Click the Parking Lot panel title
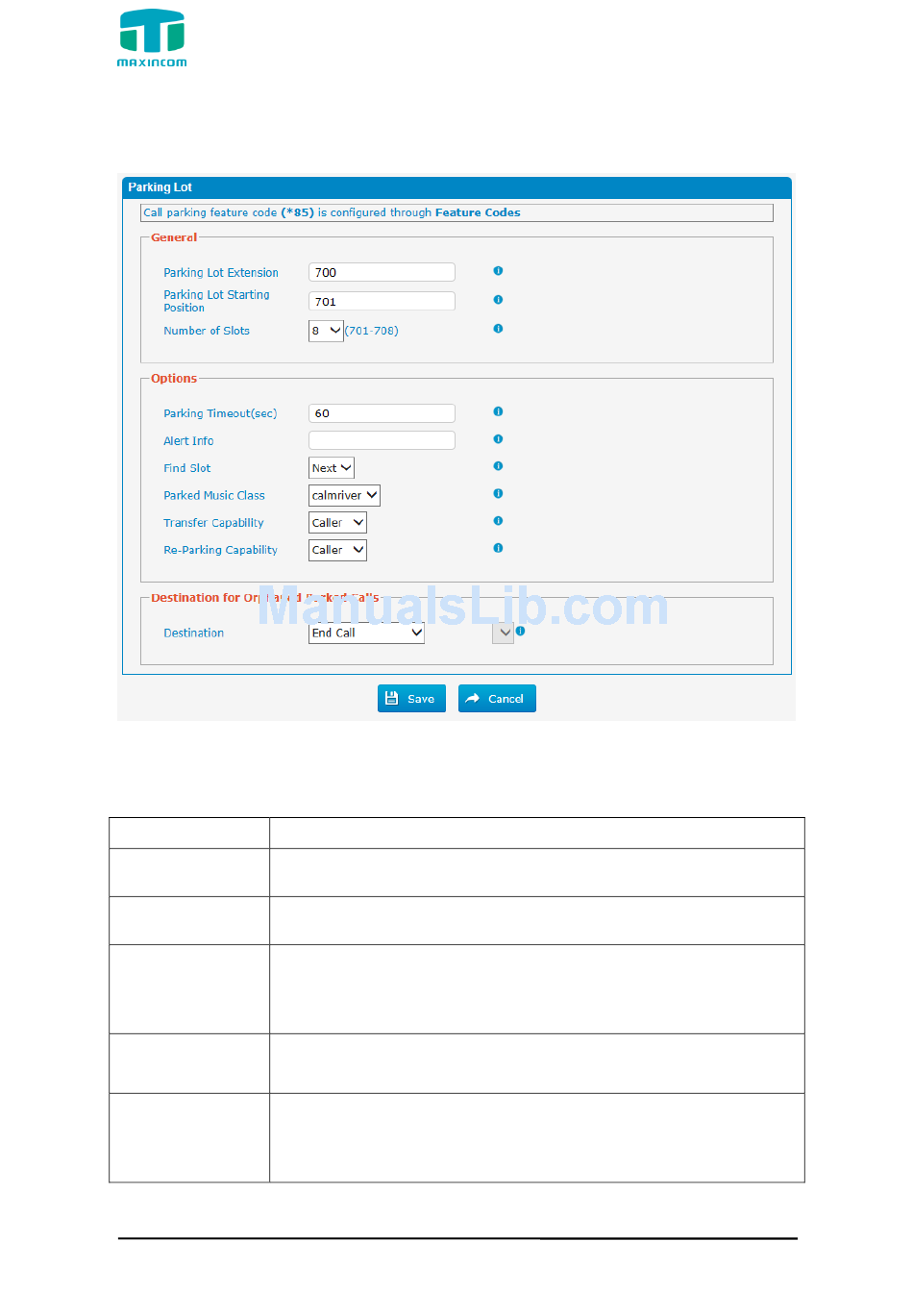Screen dimensions: 913x1316 [x=160, y=187]
